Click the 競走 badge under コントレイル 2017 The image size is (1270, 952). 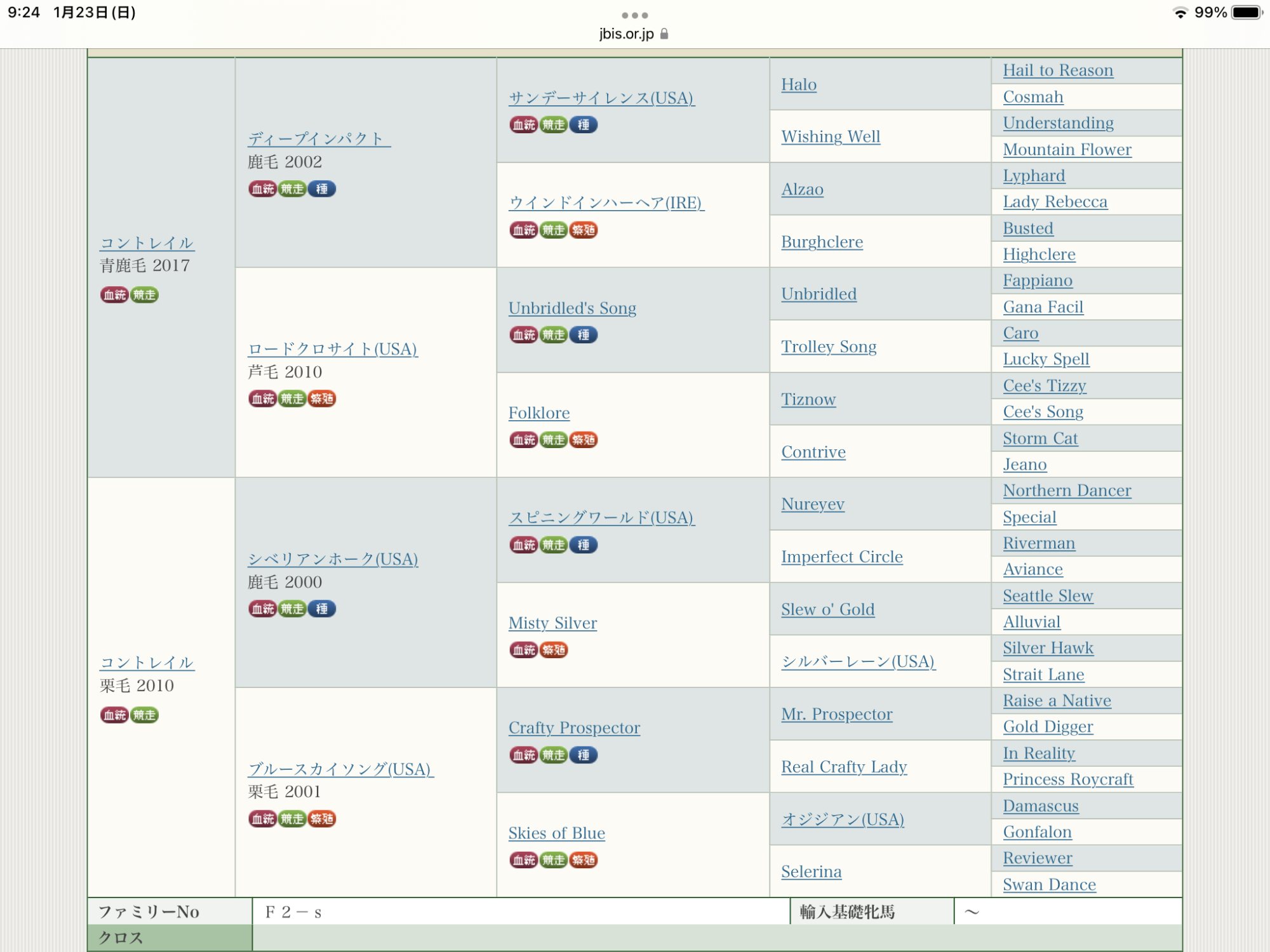pos(145,295)
